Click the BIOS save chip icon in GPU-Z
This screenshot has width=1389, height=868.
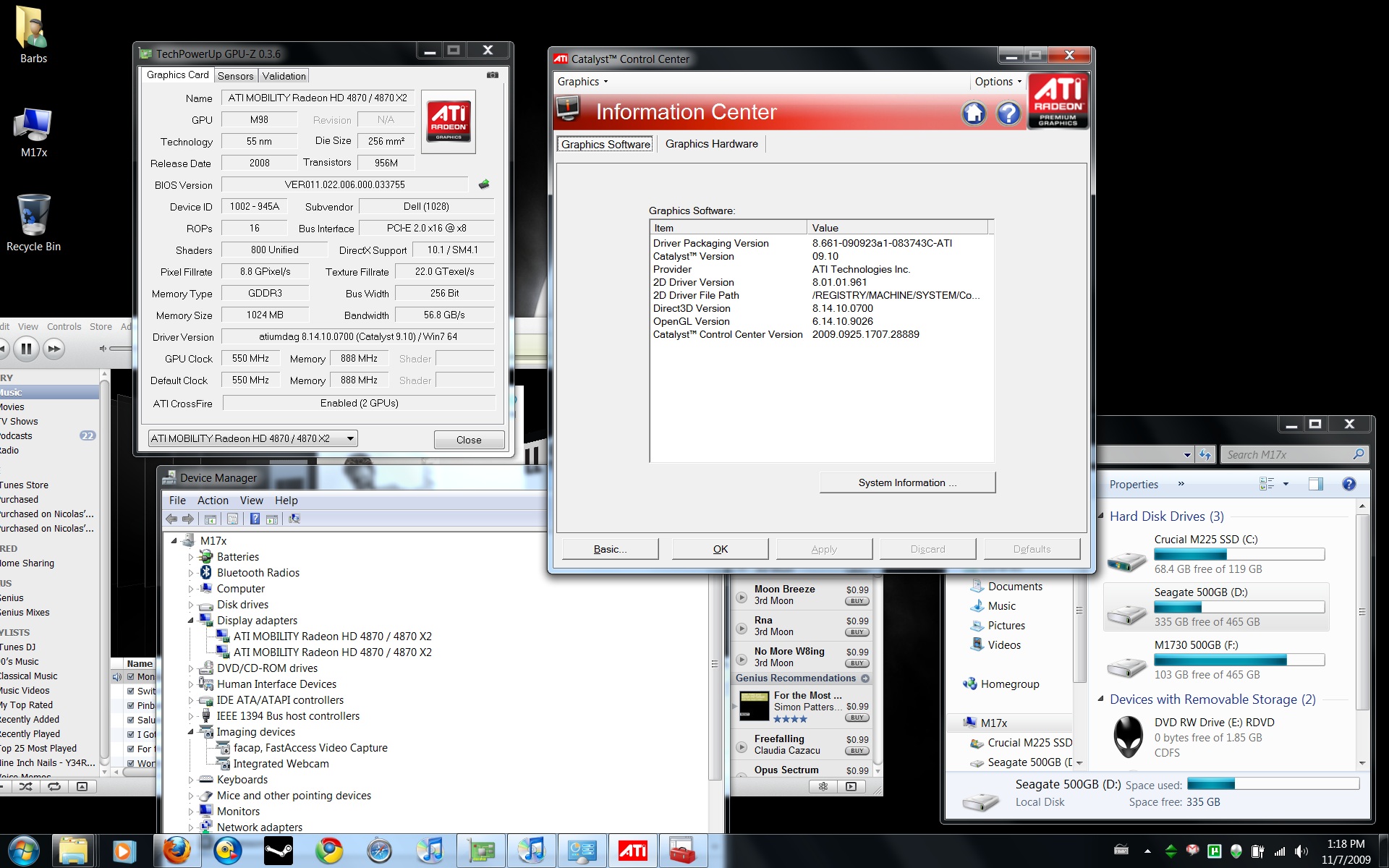484,184
